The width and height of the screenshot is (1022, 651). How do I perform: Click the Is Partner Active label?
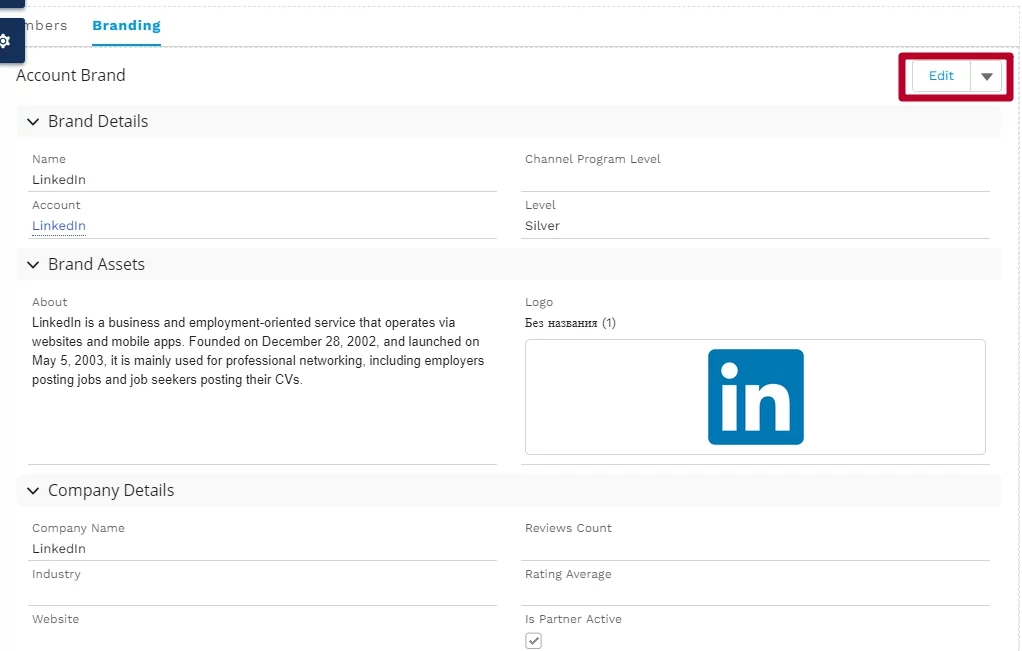tap(573, 619)
